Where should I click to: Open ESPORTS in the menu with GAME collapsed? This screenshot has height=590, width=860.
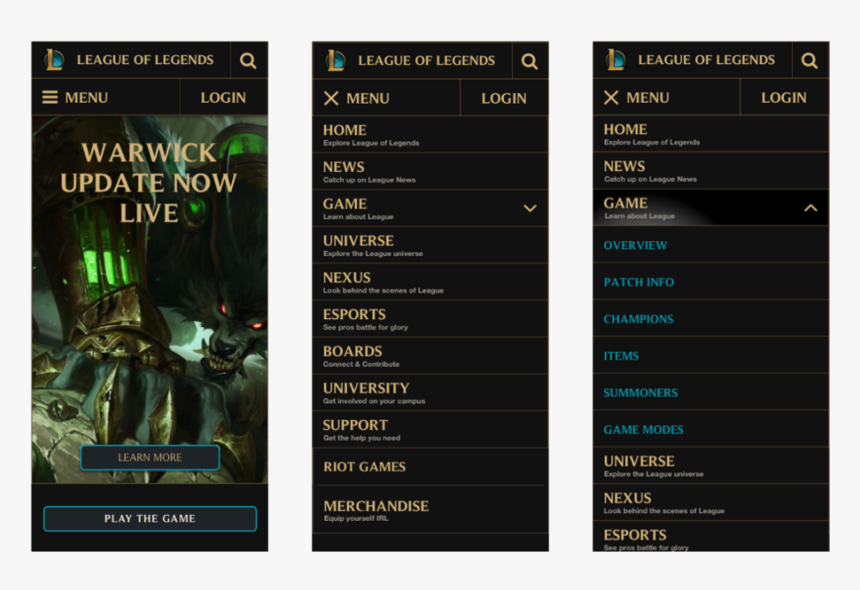click(430, 319)
